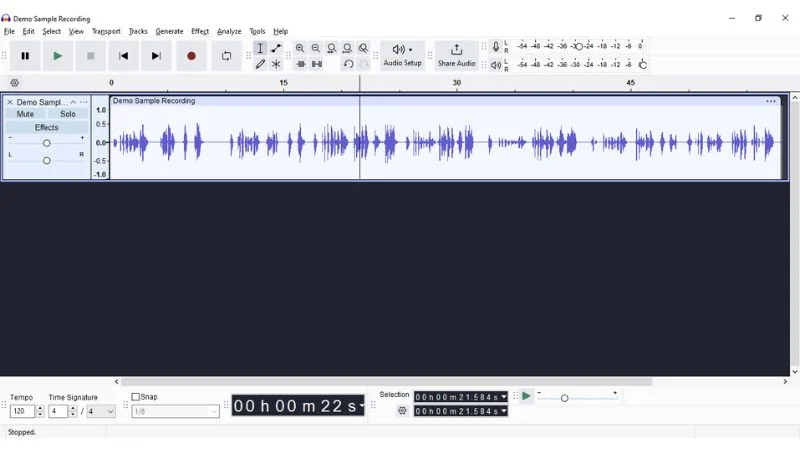Select the Draw (pencil) tool
The width and height of the screenshot is (800, 450).
tap(260, 64)
